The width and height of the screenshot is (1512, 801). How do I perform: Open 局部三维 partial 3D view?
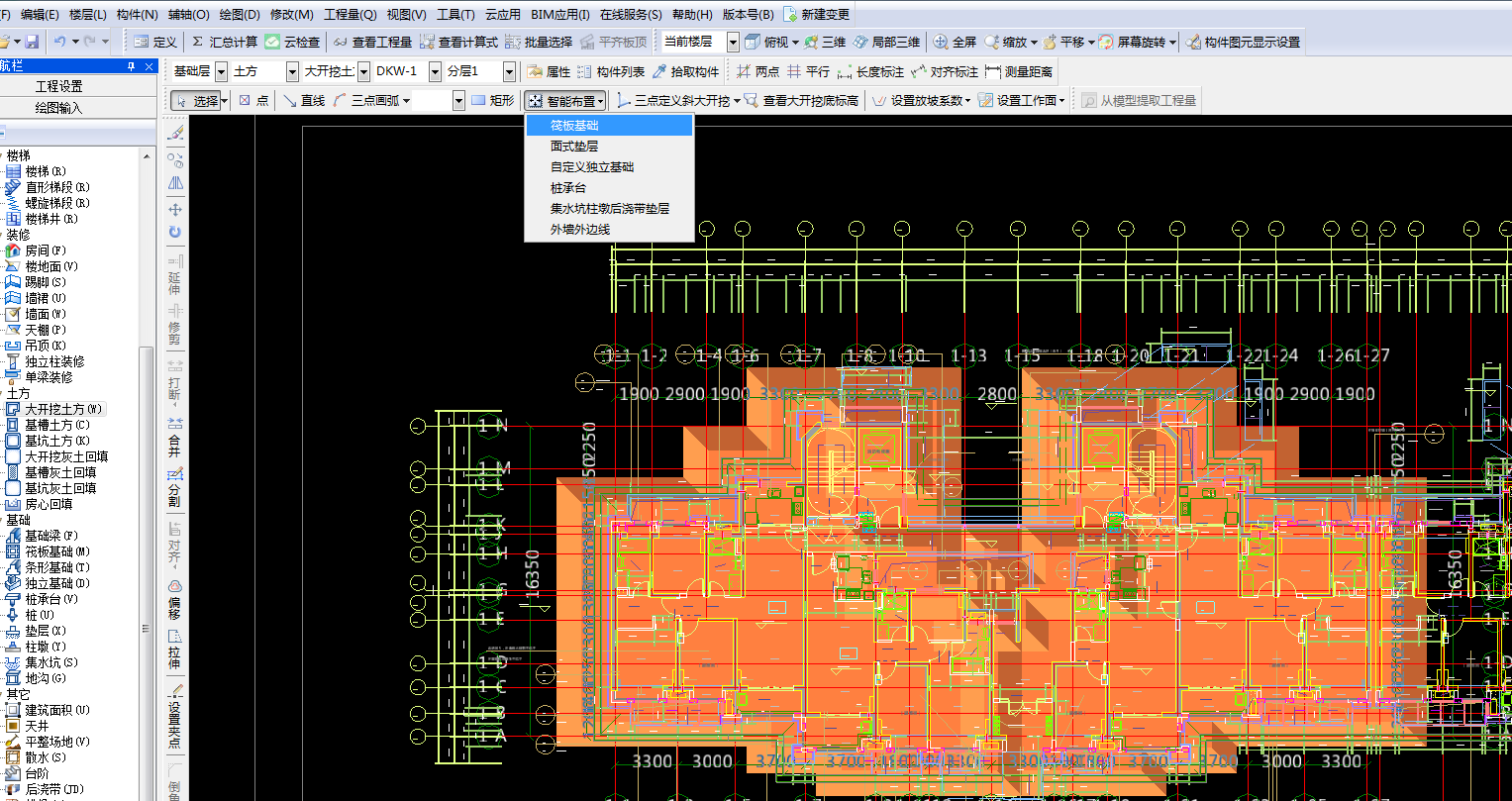886,42
